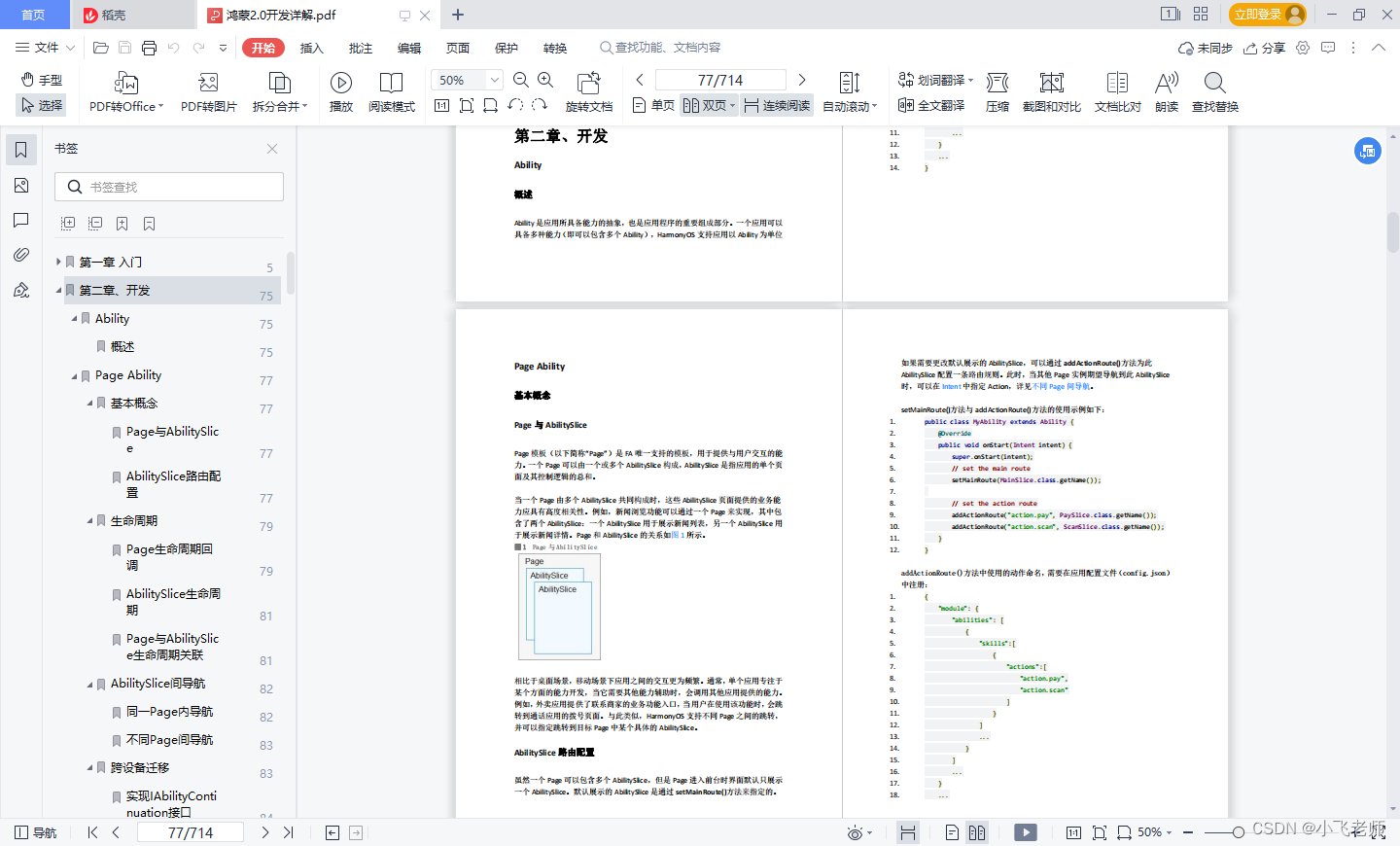Screen dimensions: 1400x846
Task: Open status bar 50% zoom dropdown
Action: 1155,832
